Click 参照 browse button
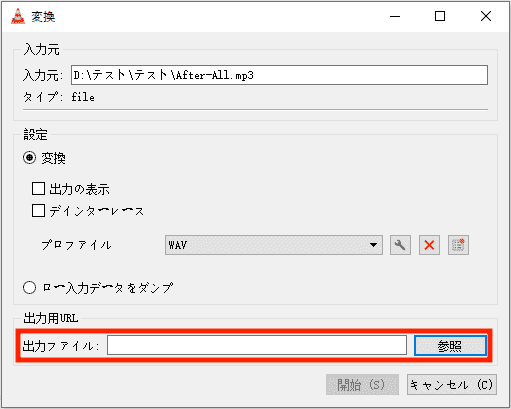 point(450,346)
